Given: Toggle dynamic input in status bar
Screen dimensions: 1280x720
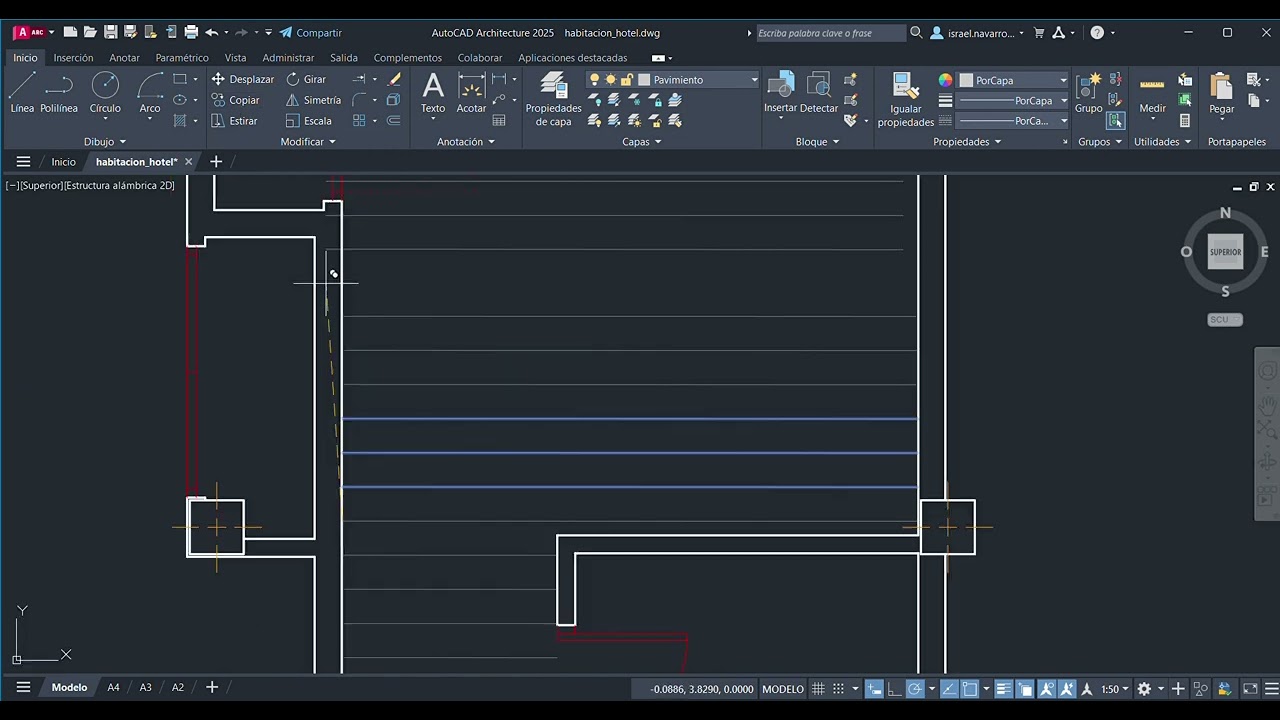Looking at the screenshot, I should [x=875, y=689].
